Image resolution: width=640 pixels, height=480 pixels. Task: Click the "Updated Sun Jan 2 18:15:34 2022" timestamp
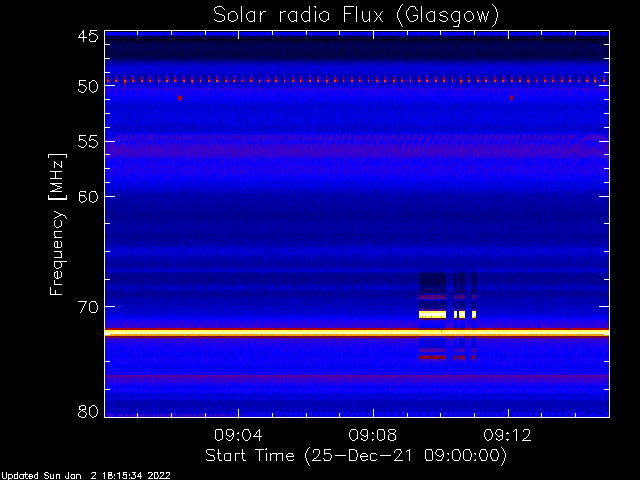click(x=85, y=476)
